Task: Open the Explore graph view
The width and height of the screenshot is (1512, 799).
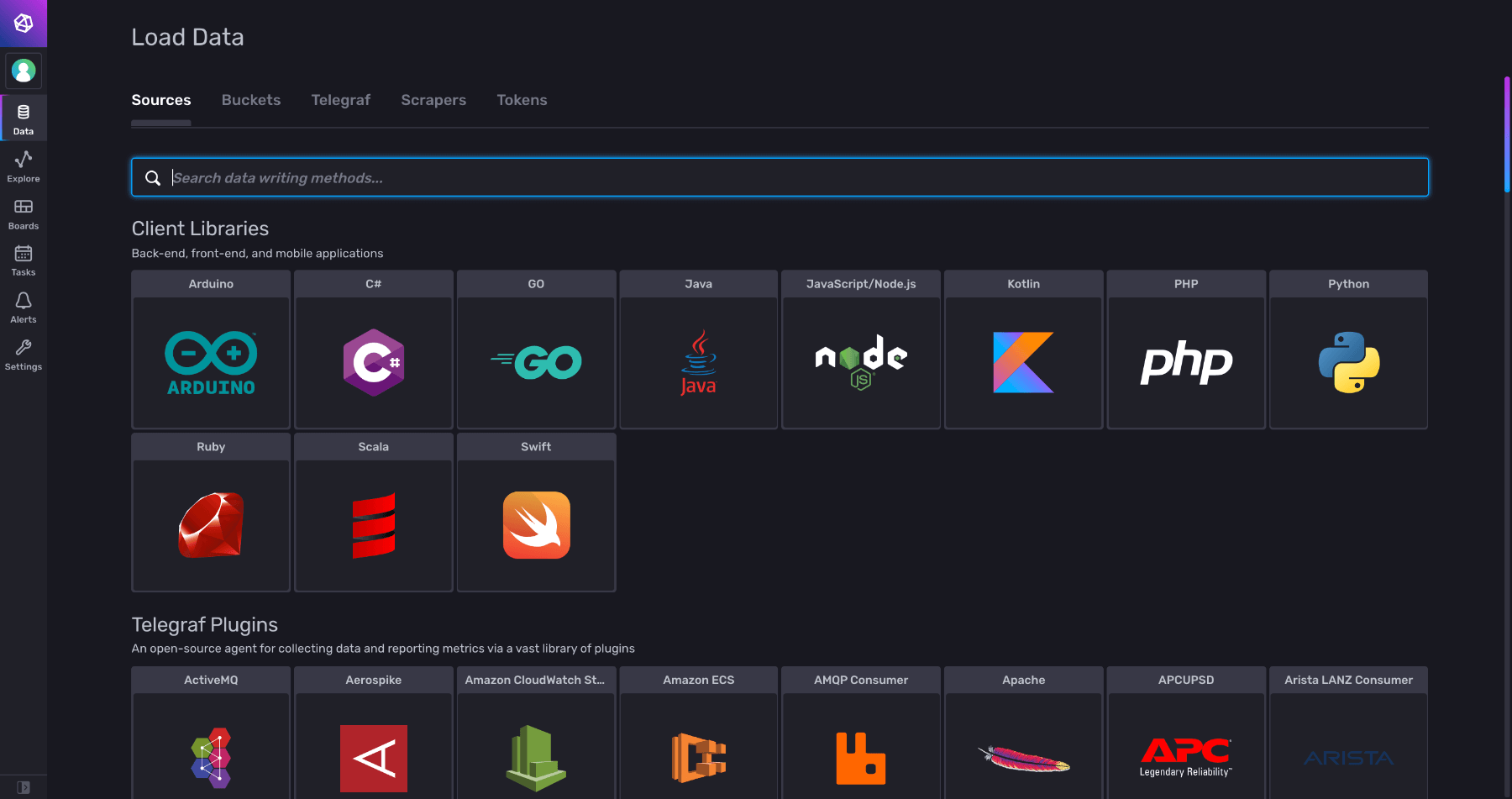Action: [x=23, y=165]
